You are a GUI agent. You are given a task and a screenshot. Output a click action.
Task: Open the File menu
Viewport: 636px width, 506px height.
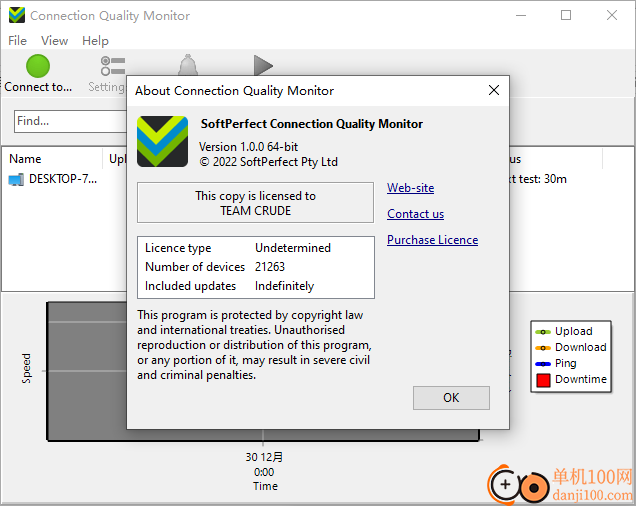(17, 41)
